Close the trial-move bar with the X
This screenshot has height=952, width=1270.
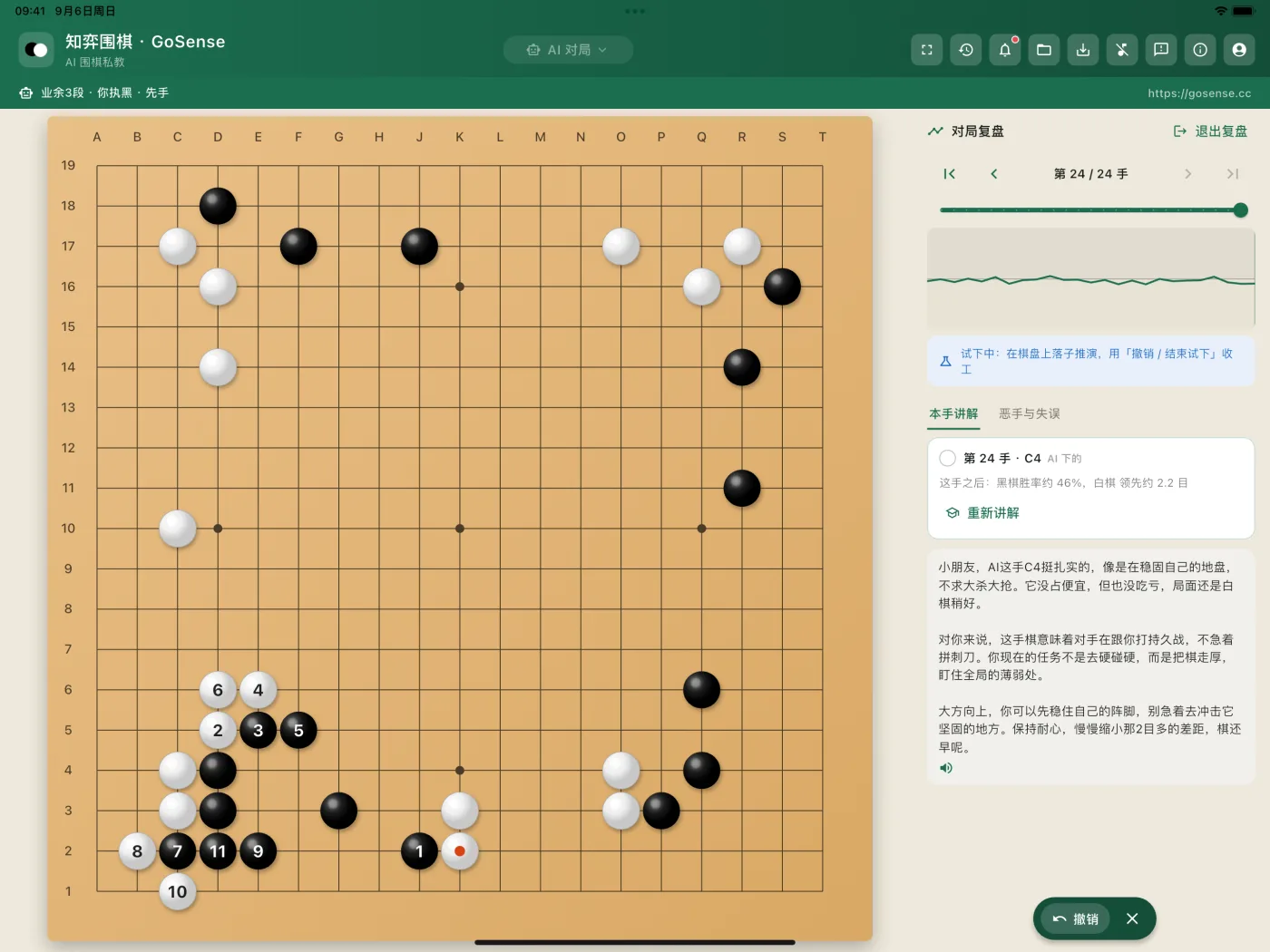click(x=1132, y=919)
